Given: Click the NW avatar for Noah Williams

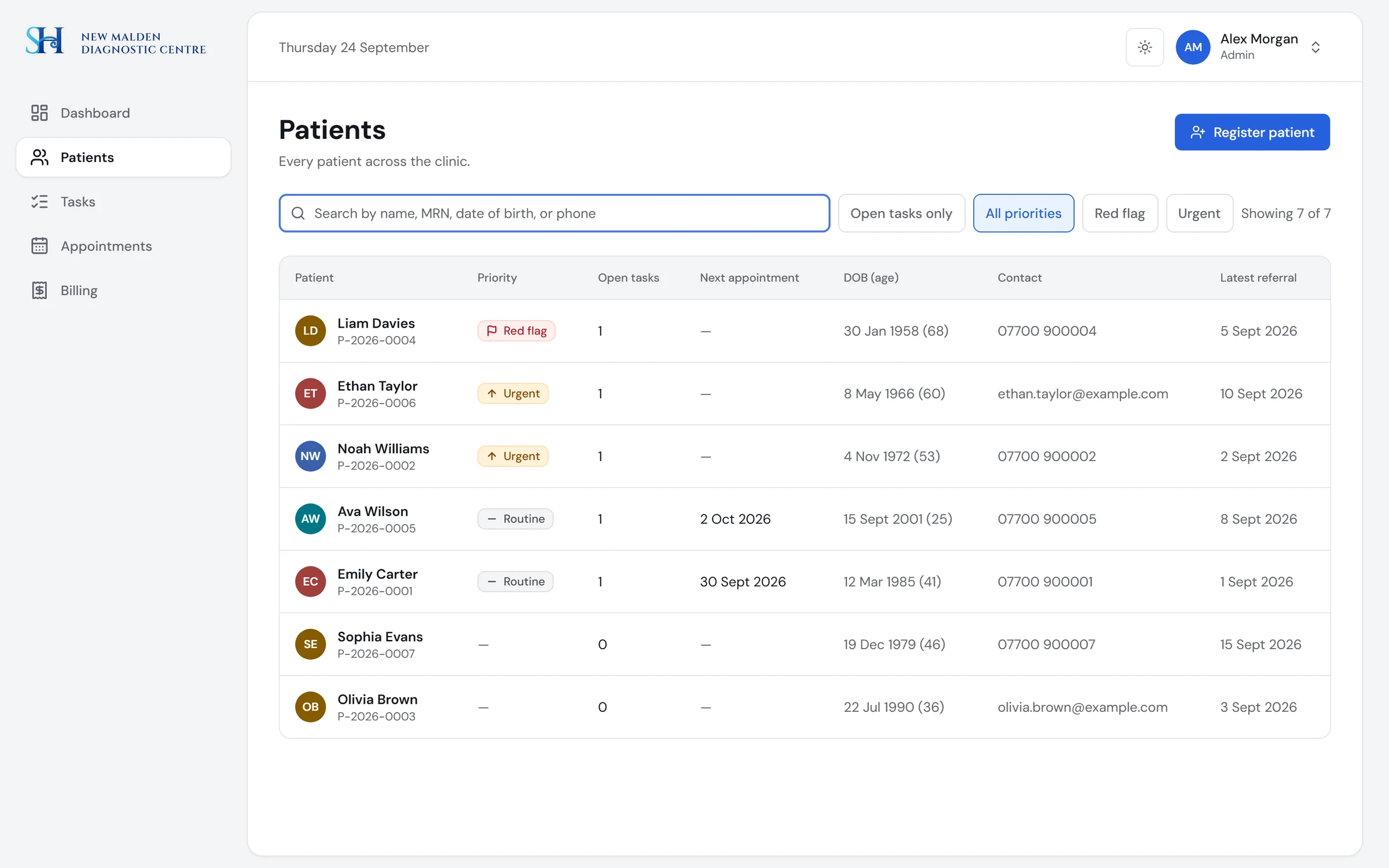Looking at the screenshot, I should (310, 456).
